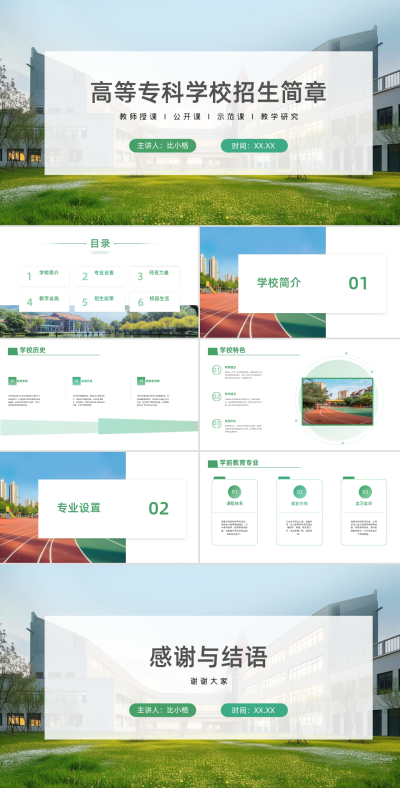Viewport: 400px width, 788px height.
Task: Open contents card 3 师资力量
Action: [x=155, y=276]
